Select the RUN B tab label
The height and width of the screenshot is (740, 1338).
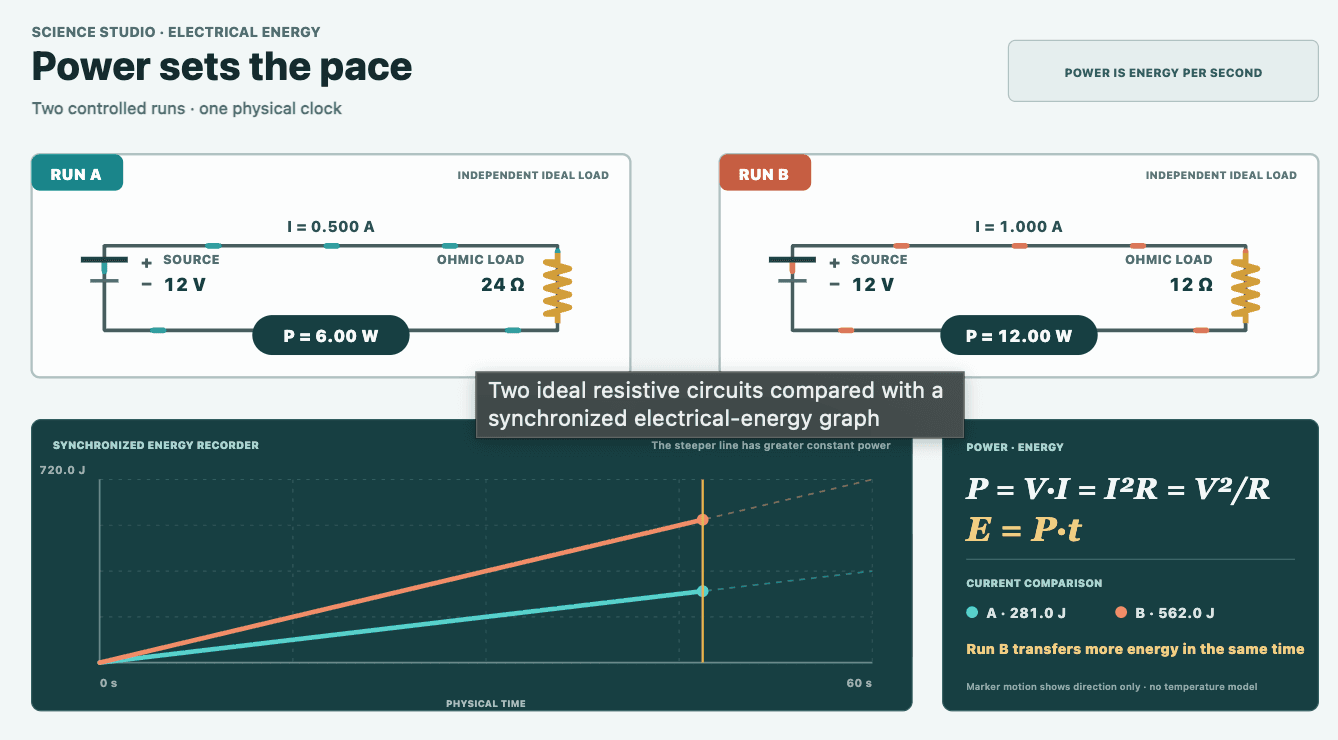[764, 174]
